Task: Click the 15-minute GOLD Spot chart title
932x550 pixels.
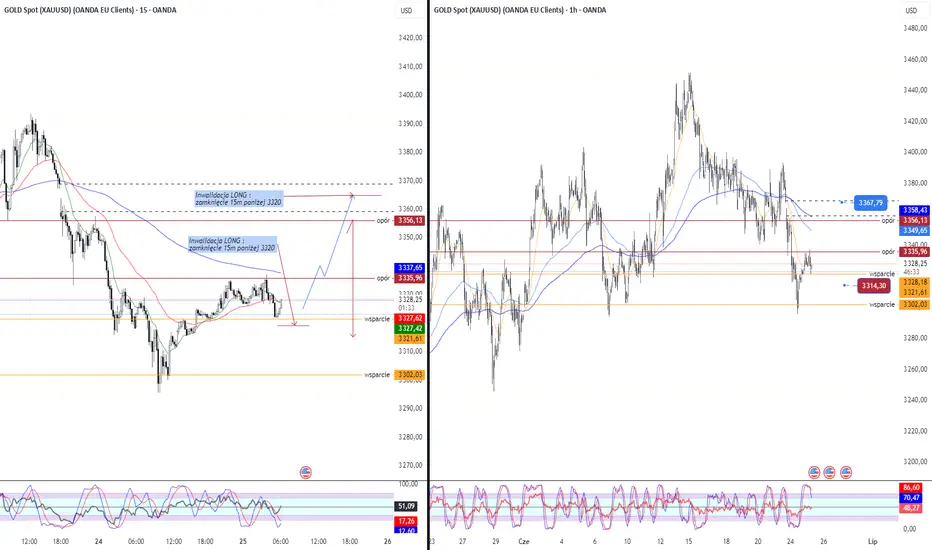Action: pyautogui.click(x=90, y=10)
